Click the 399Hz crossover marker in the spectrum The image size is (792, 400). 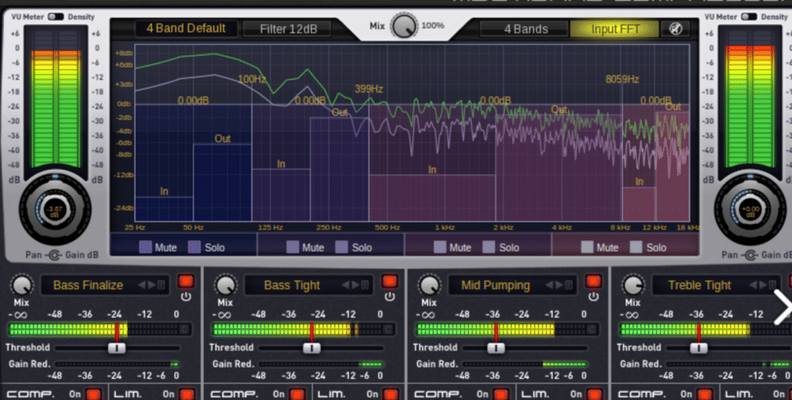[368, 89]
